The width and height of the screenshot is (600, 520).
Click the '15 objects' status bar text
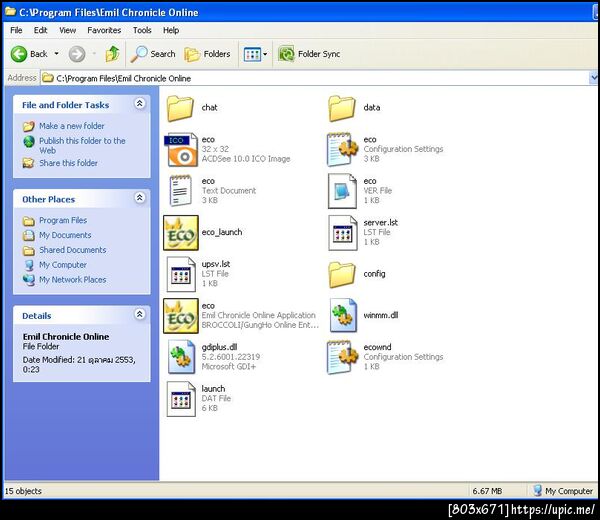pos(23,491)
